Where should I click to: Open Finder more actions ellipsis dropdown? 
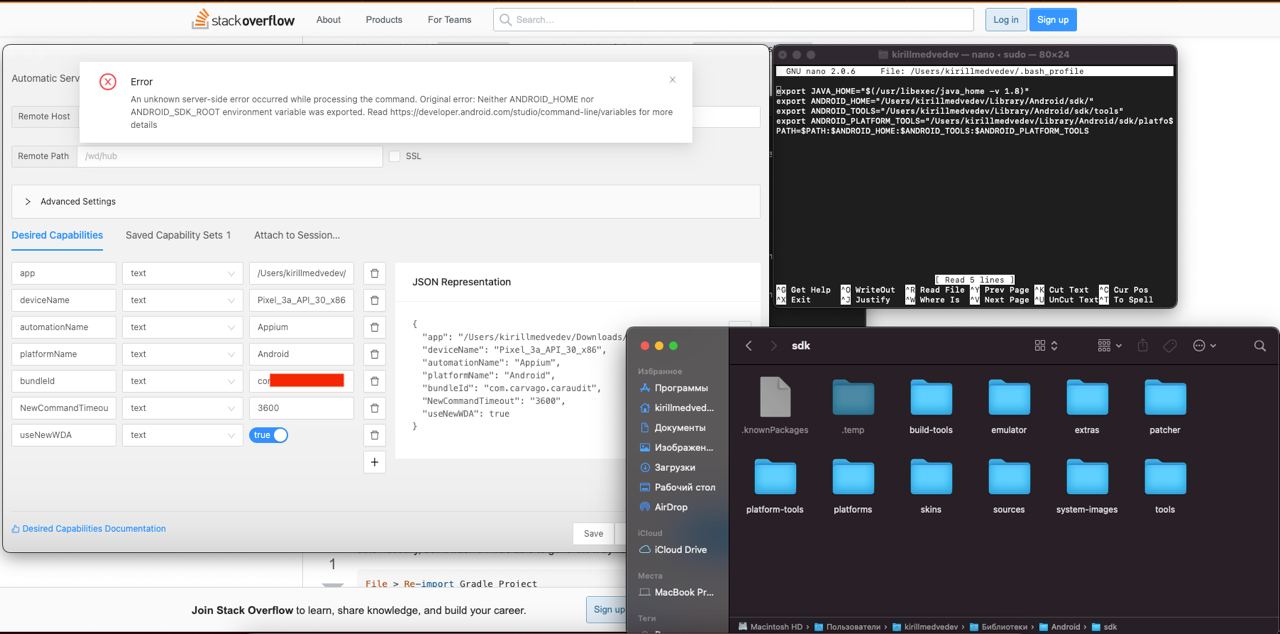click(1204, 345)
